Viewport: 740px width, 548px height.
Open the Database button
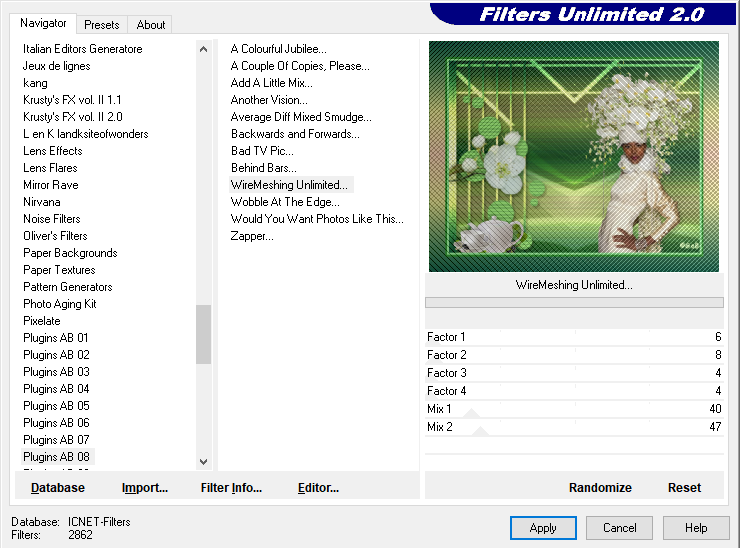[58, 488]
